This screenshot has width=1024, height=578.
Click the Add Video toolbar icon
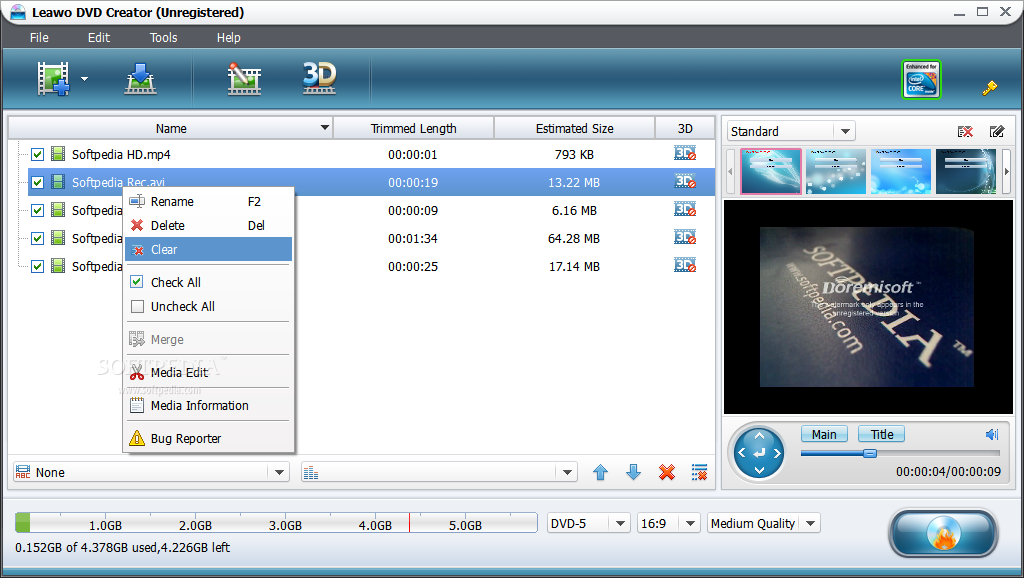pyautogui.click(x=54, y=79)
